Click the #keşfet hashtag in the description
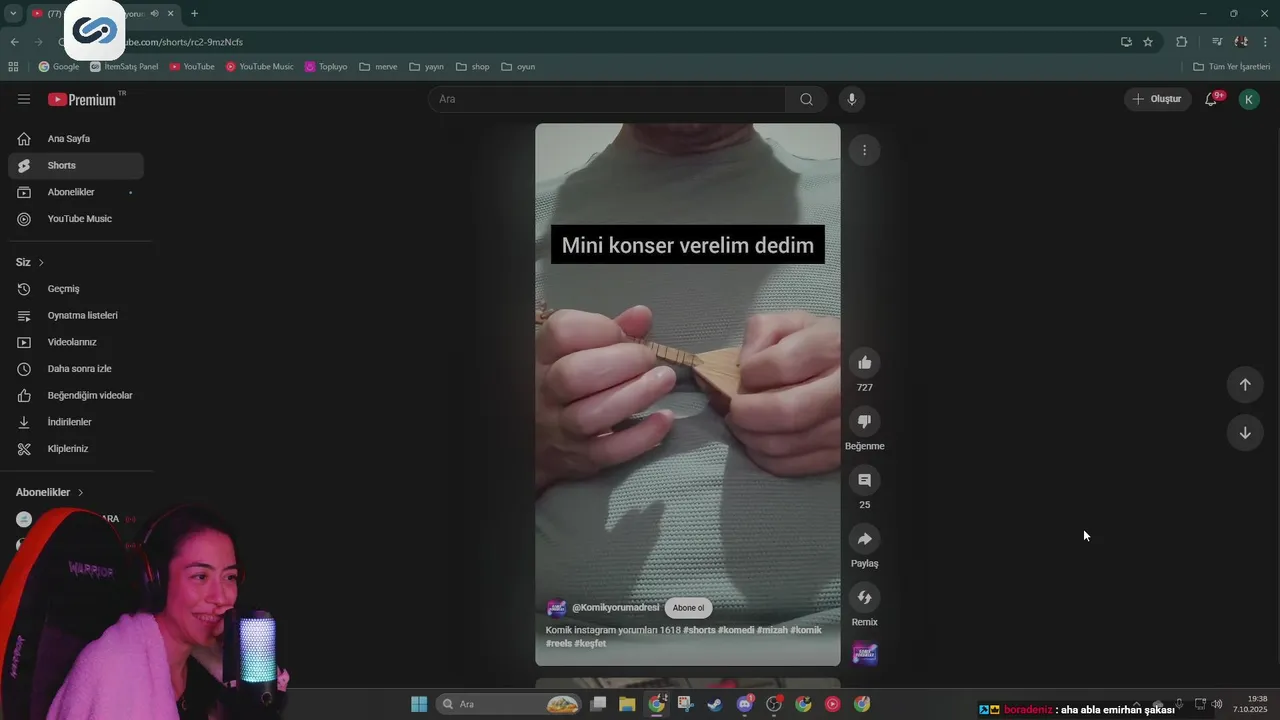 point(590,643)
